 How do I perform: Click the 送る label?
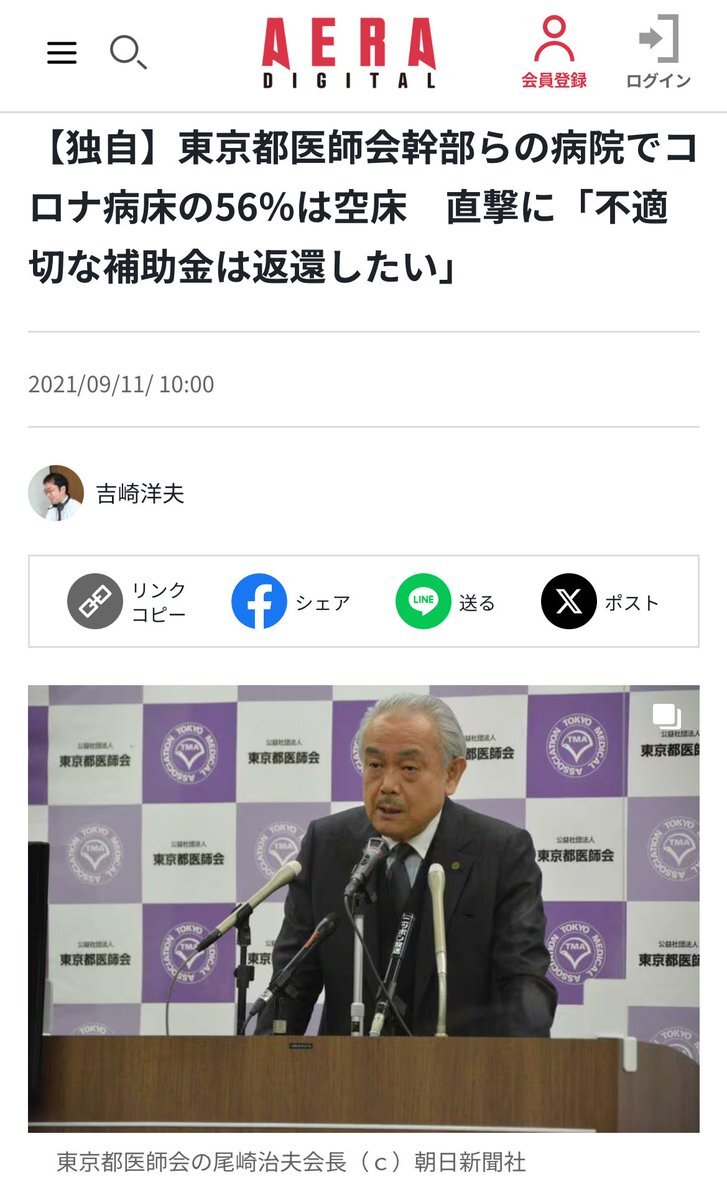[x=477, y=603]
